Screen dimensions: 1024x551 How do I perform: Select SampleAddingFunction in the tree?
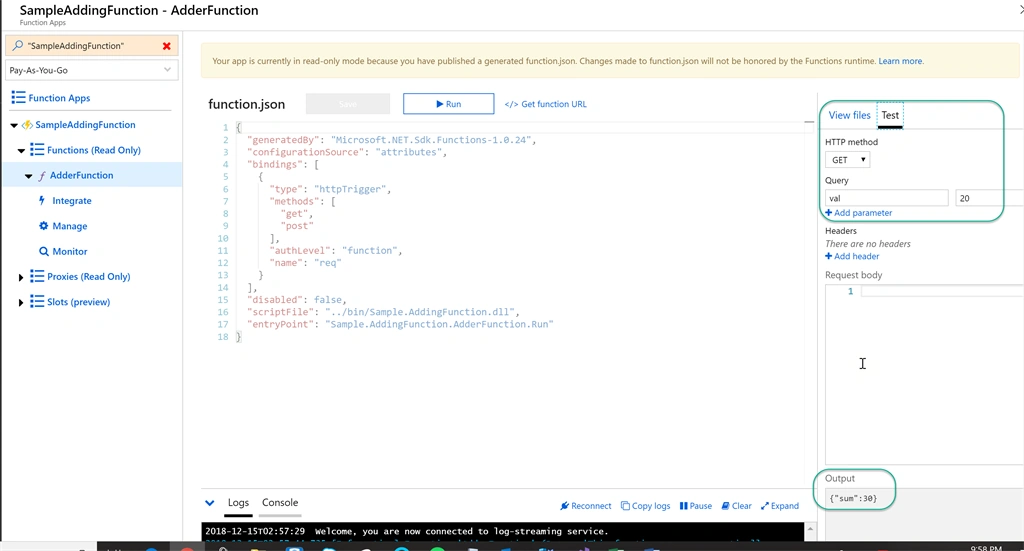pos(85,125)
